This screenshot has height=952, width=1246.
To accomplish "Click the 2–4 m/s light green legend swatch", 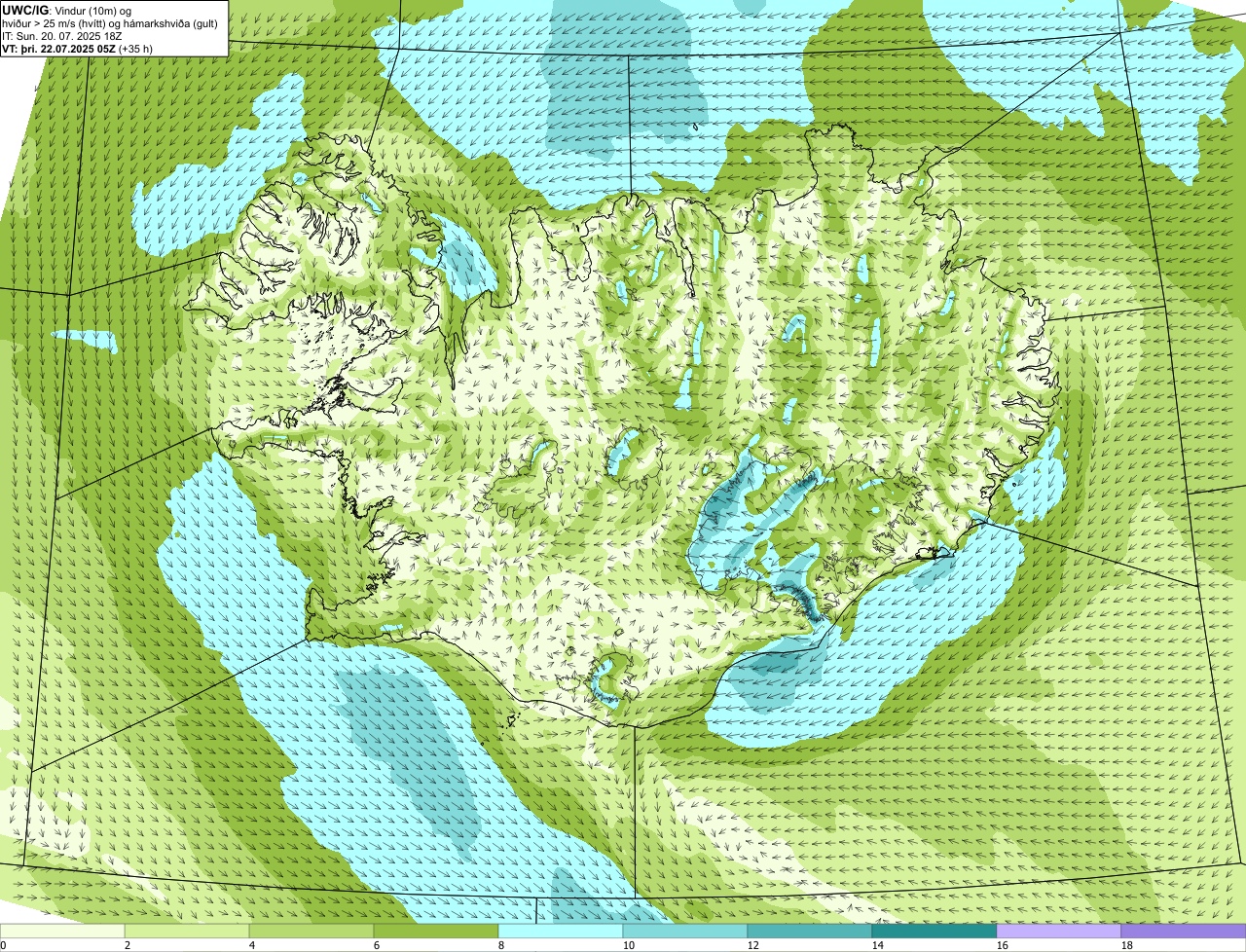I will click(x=187, y=931).
